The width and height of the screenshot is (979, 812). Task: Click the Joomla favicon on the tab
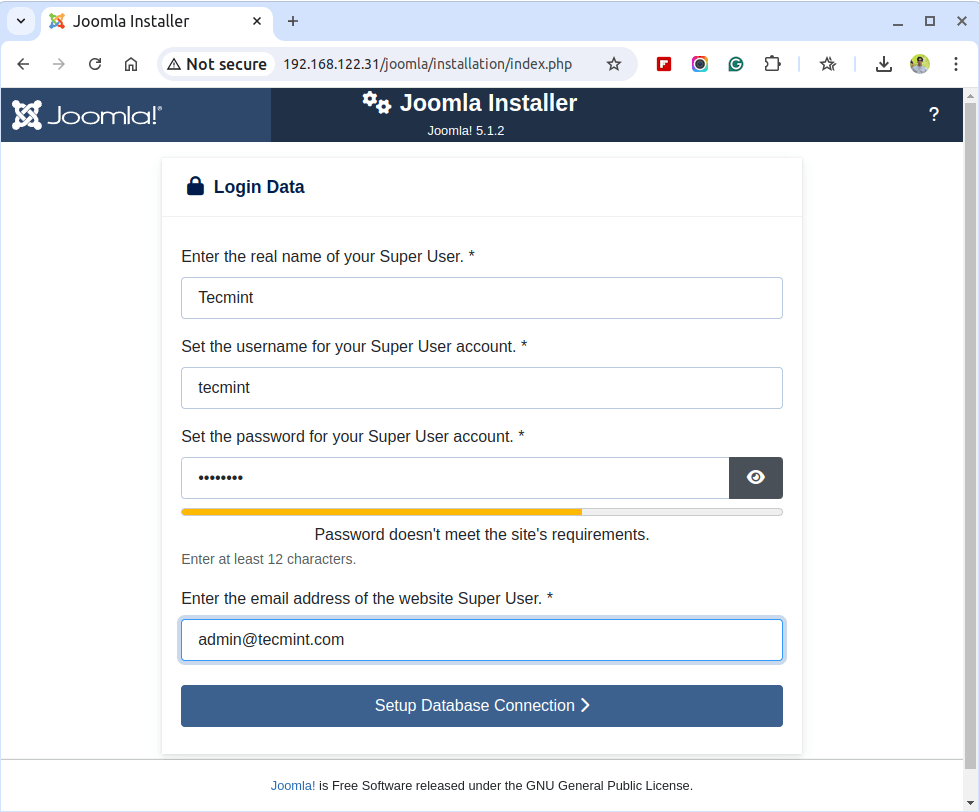click(x=57, y=21)
